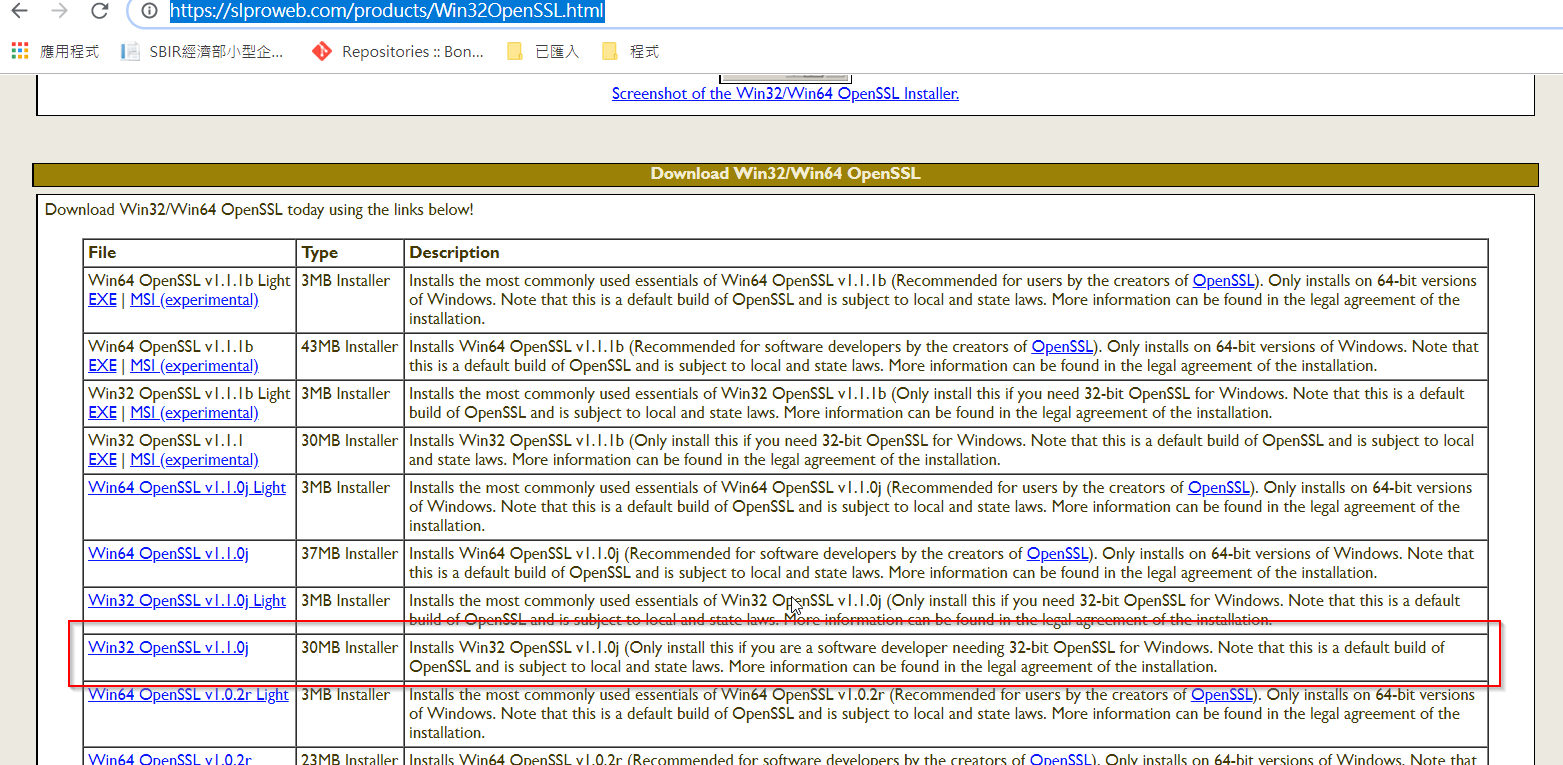Click the "Win64 OpenSSL v1.1.1b Light" file name

pos(189,281)
